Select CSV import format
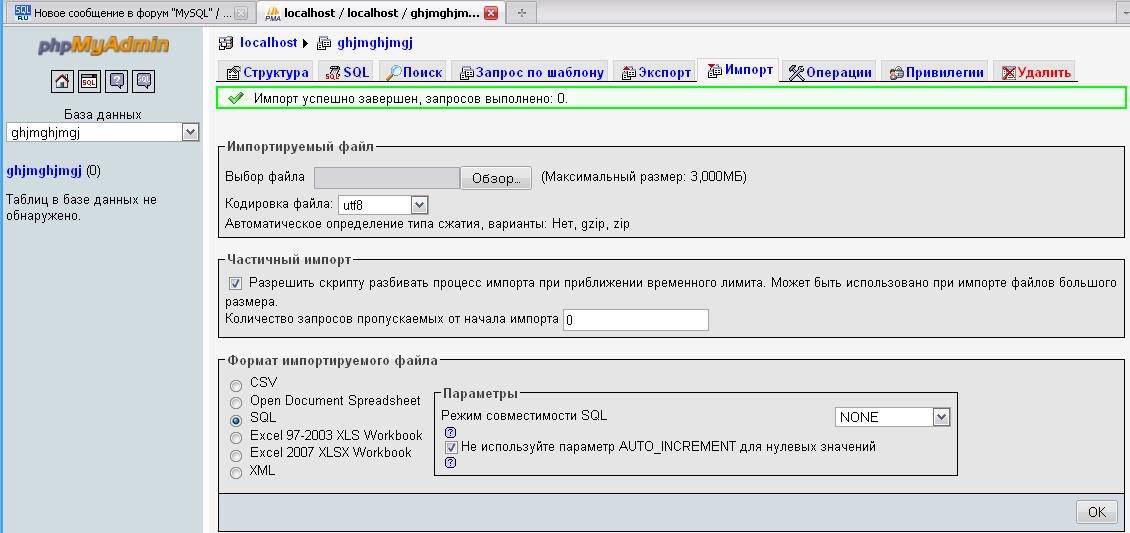This screenshot has height=533, width=1130. (236, 385)
